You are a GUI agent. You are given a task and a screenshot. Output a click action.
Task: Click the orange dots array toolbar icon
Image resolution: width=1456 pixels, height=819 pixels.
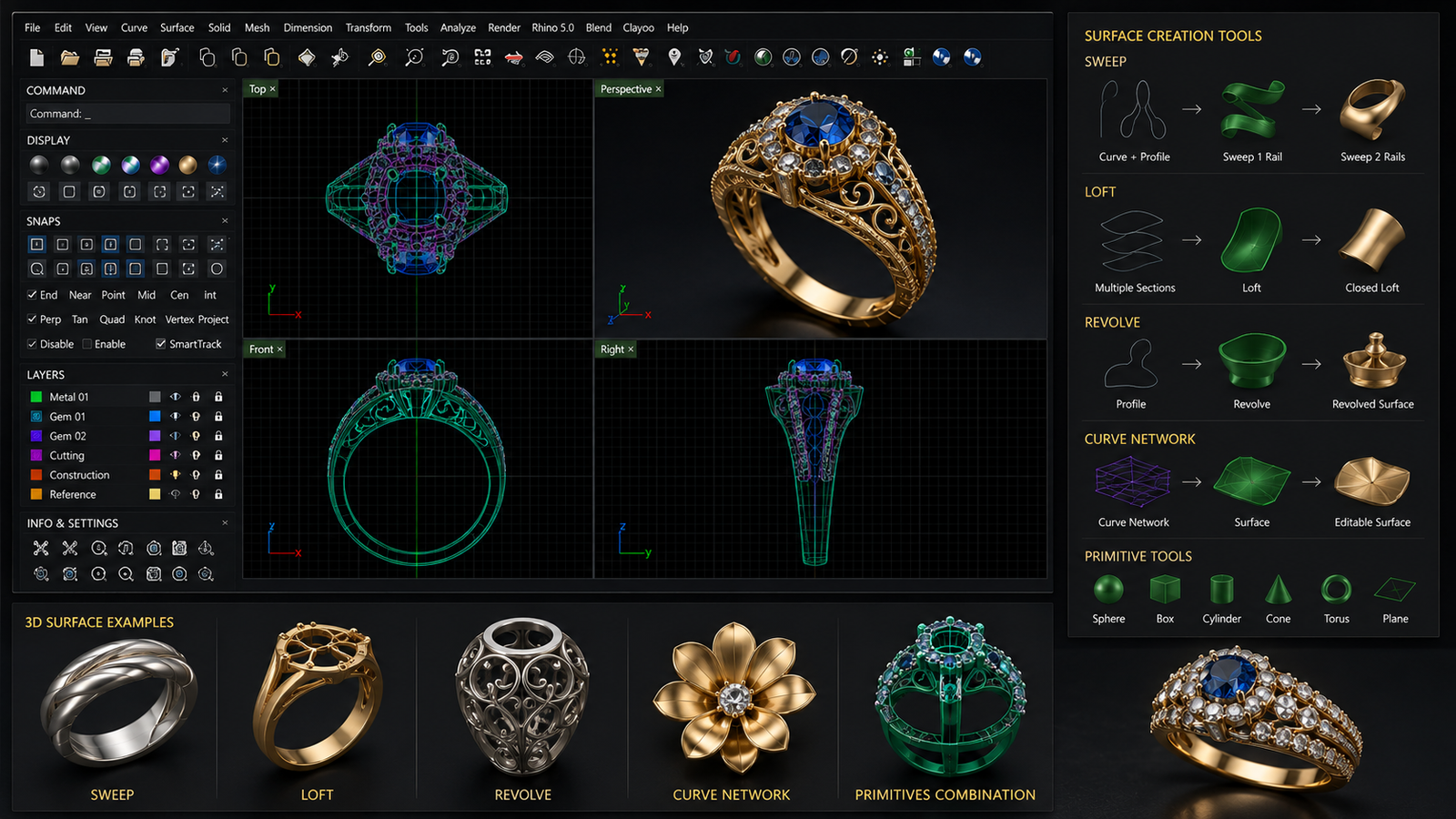[610, 57]
